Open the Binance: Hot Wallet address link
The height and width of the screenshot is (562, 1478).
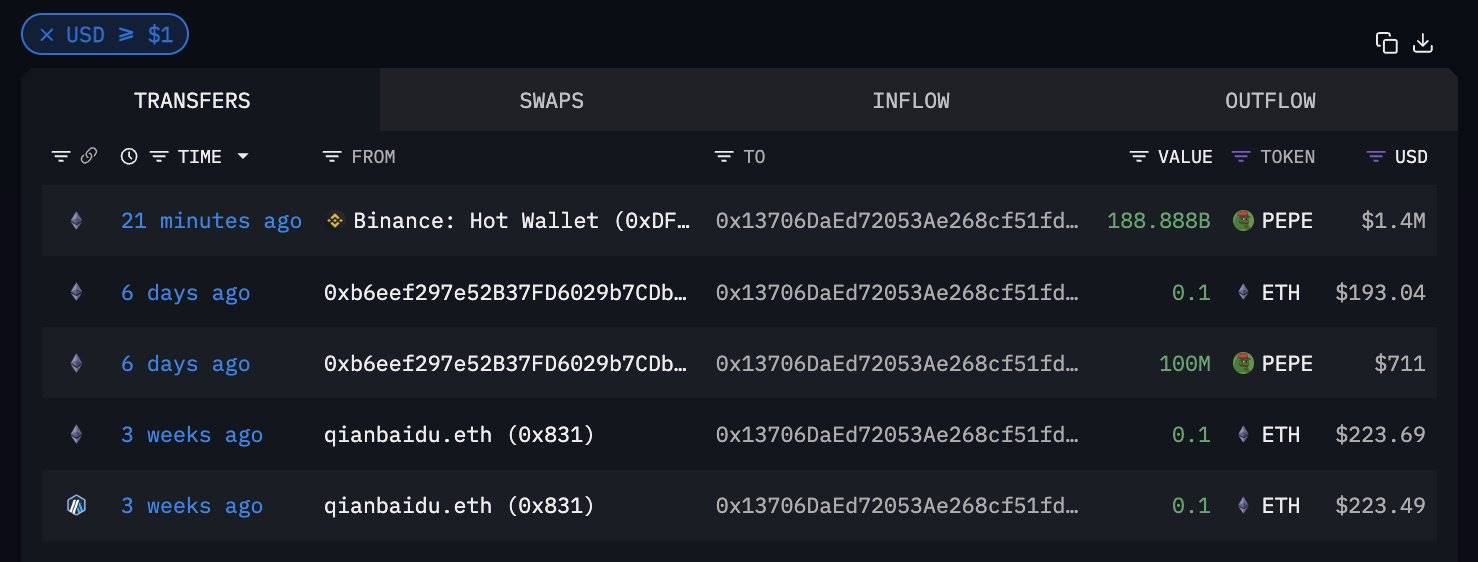(521, 221)
